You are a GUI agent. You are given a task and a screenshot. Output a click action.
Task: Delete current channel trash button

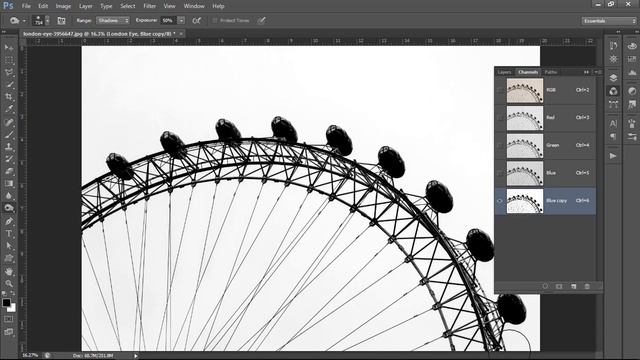(x=587, y=287)
